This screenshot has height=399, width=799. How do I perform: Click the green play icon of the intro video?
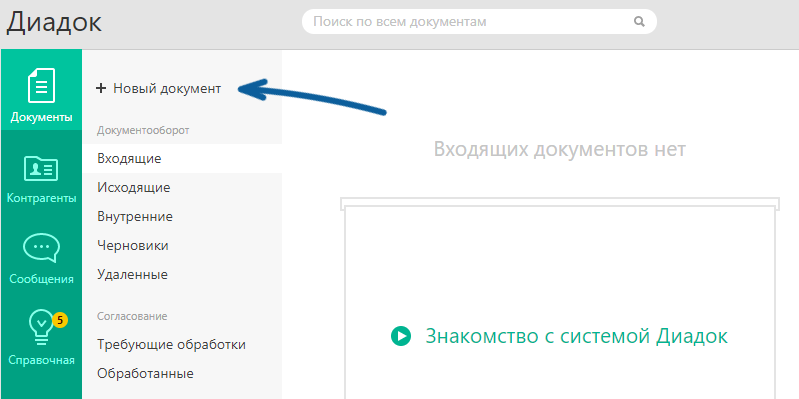click(x=401, y=336)
